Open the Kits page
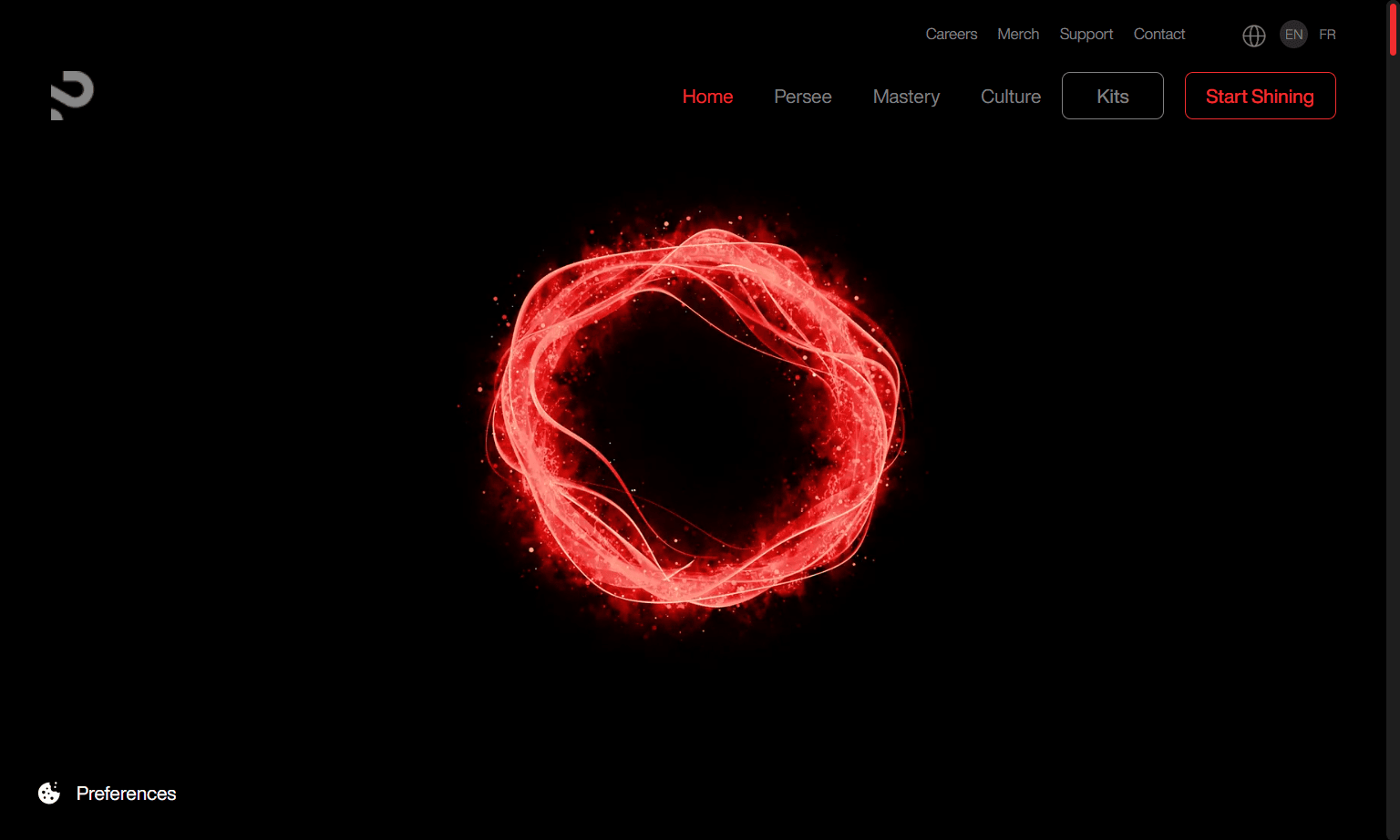The image size is (1400, 840). [1112, 96]
